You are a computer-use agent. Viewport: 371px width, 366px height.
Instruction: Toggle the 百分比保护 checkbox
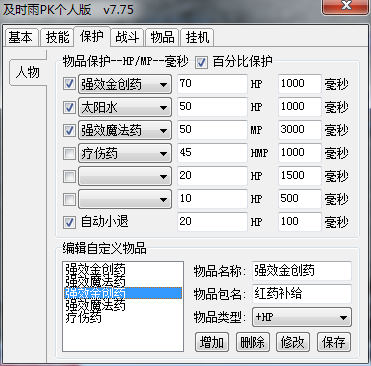(x=201, y=62)
